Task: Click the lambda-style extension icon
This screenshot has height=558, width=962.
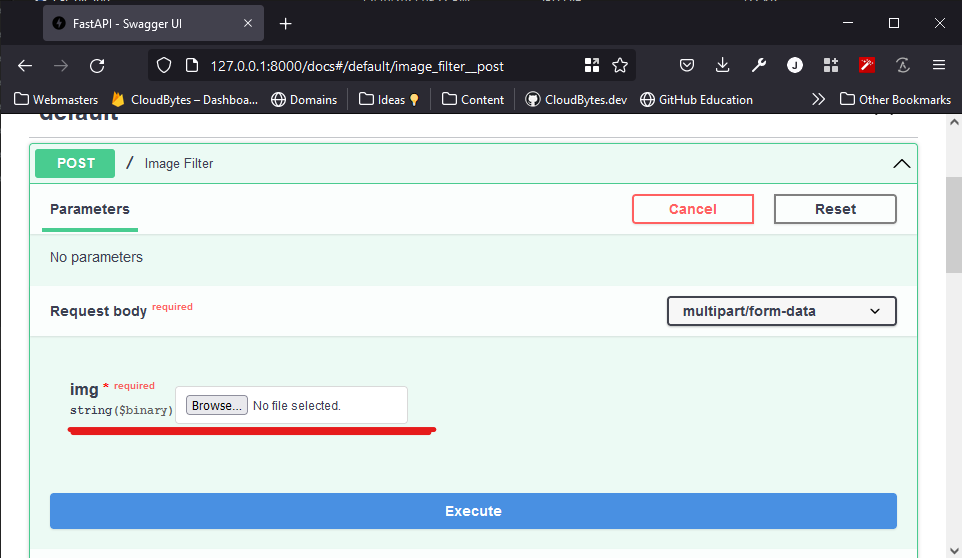Action: pos(902,65)
